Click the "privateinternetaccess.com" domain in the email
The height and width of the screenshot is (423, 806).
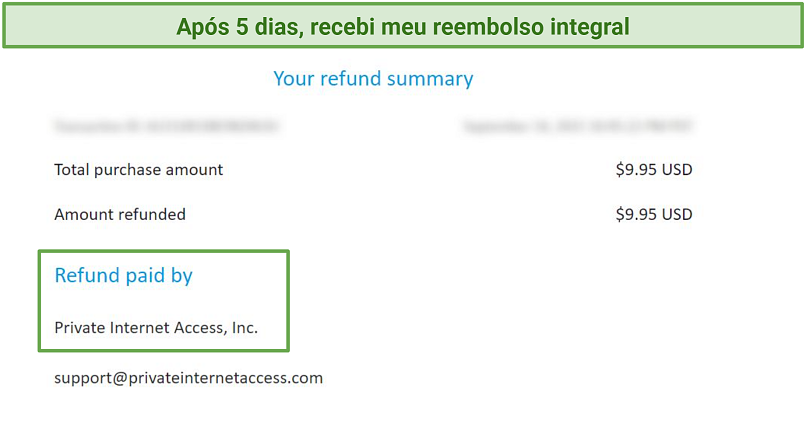(x=226, y=378)
